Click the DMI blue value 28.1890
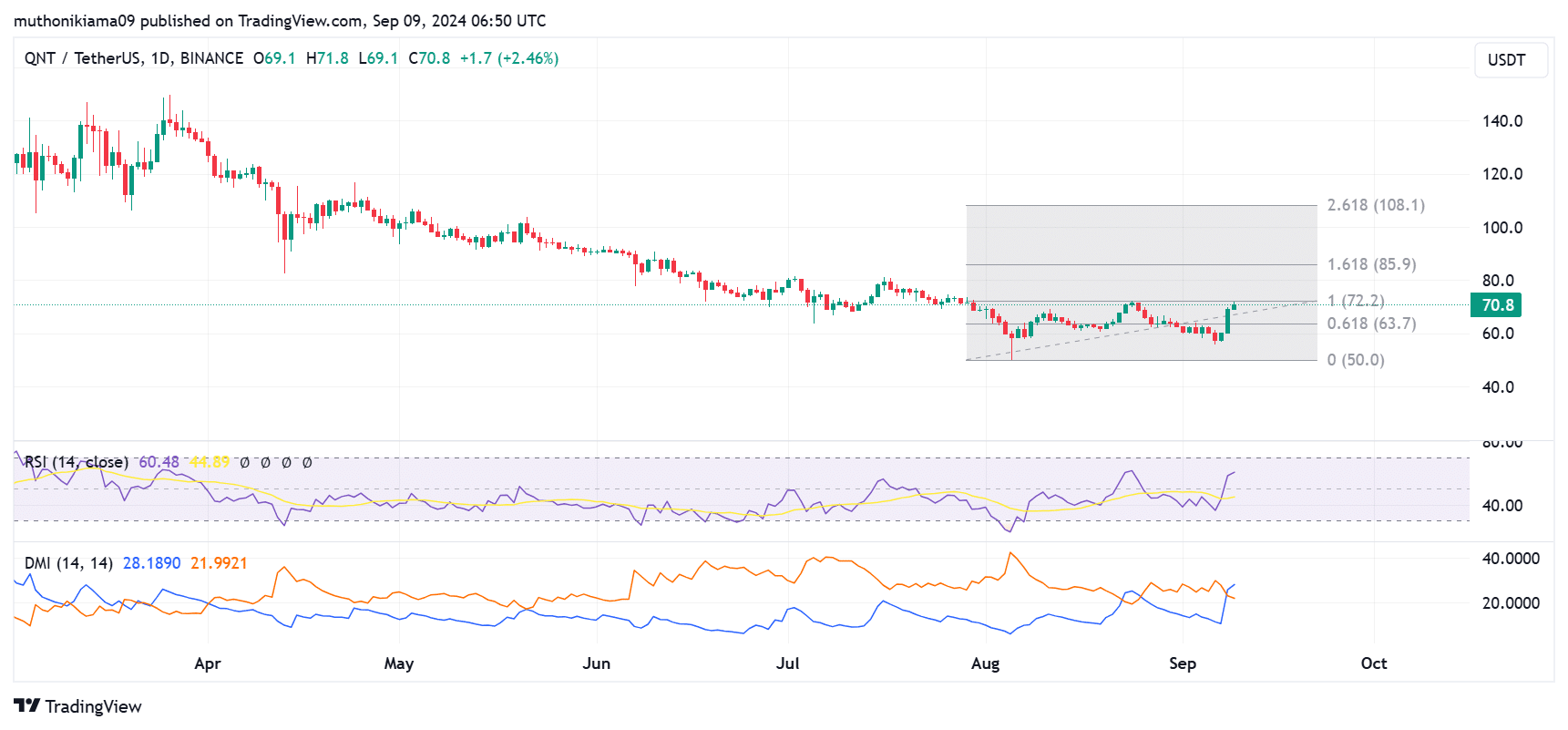Screen dimensions: 1568x730 (x=151, y=563)
